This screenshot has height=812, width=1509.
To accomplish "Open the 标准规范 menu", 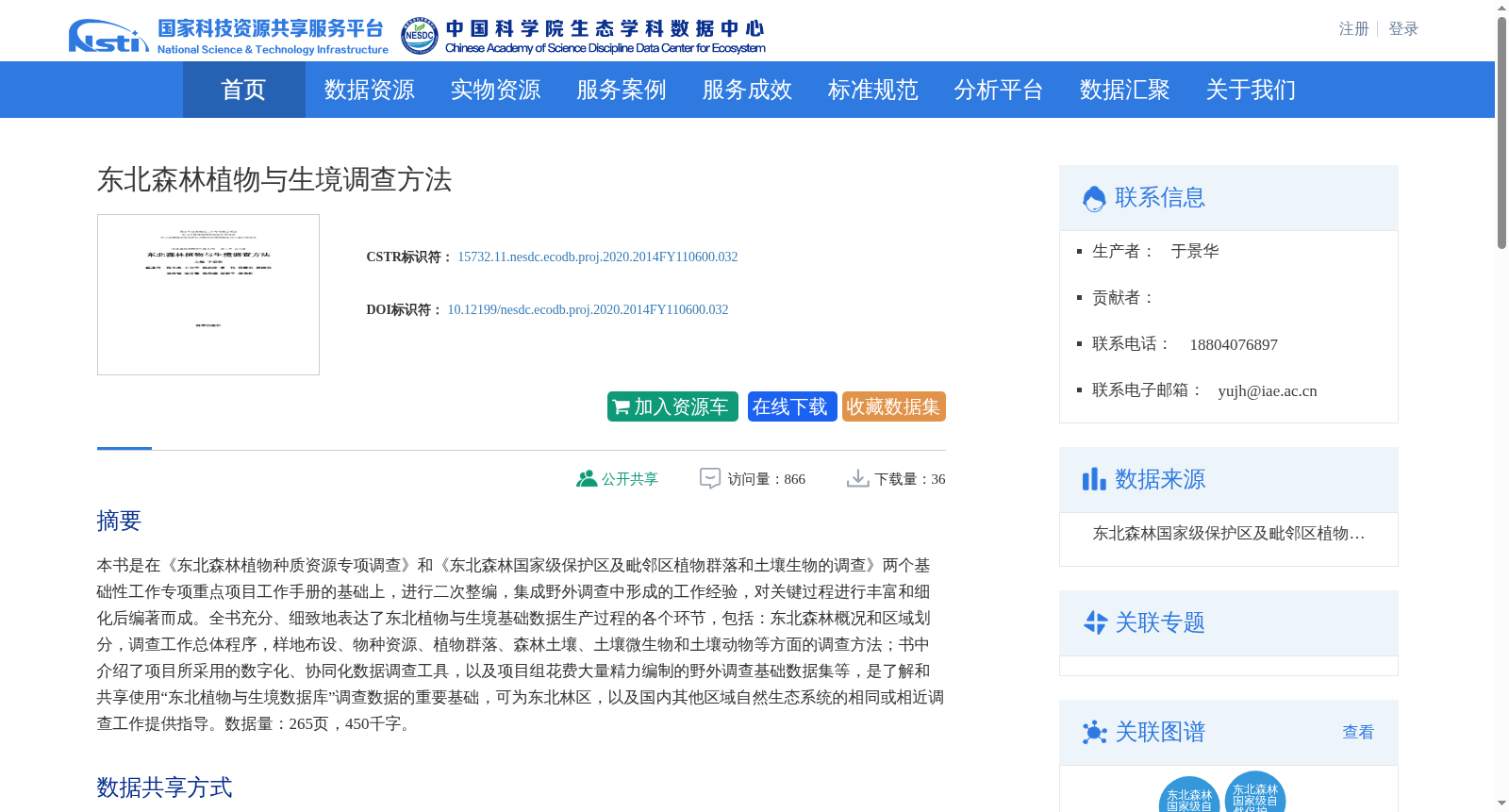I will 873,90.
